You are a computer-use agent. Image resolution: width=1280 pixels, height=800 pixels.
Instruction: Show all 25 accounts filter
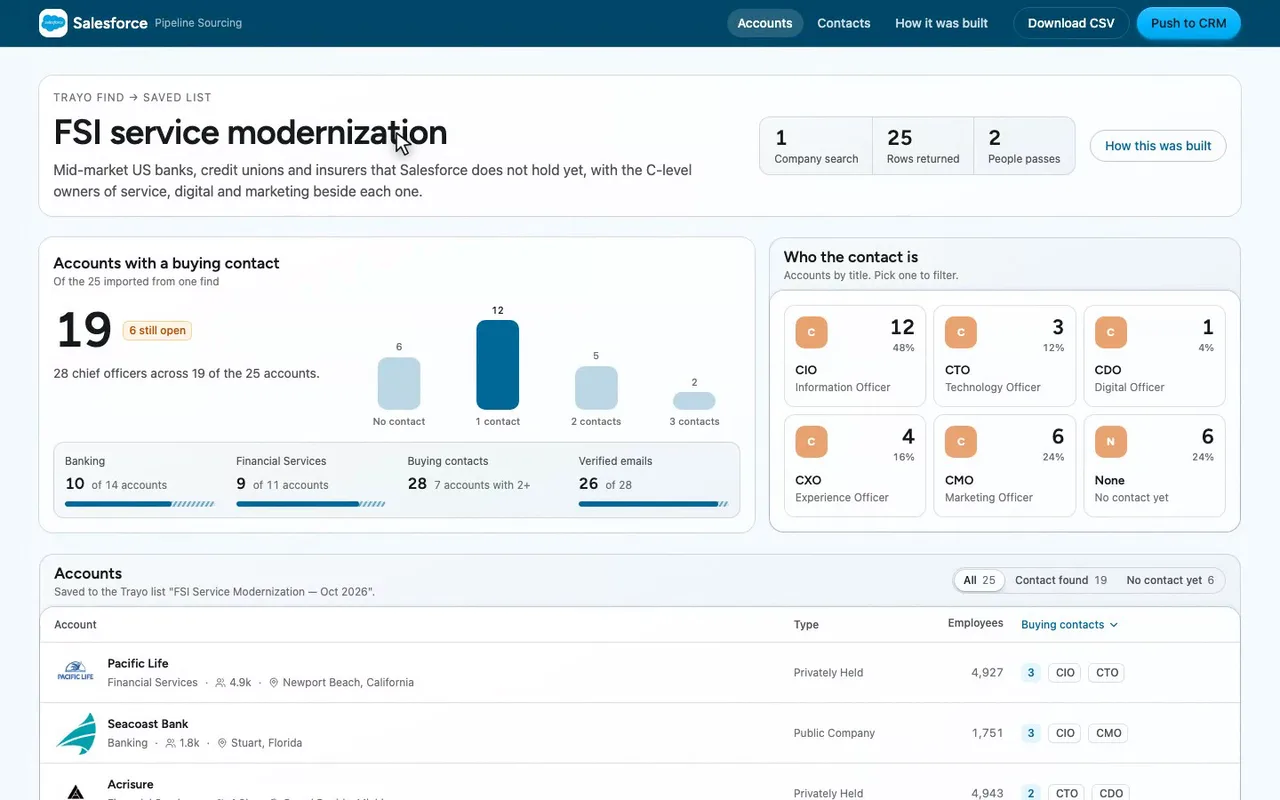pyautogui.click(x=979, y=580)
